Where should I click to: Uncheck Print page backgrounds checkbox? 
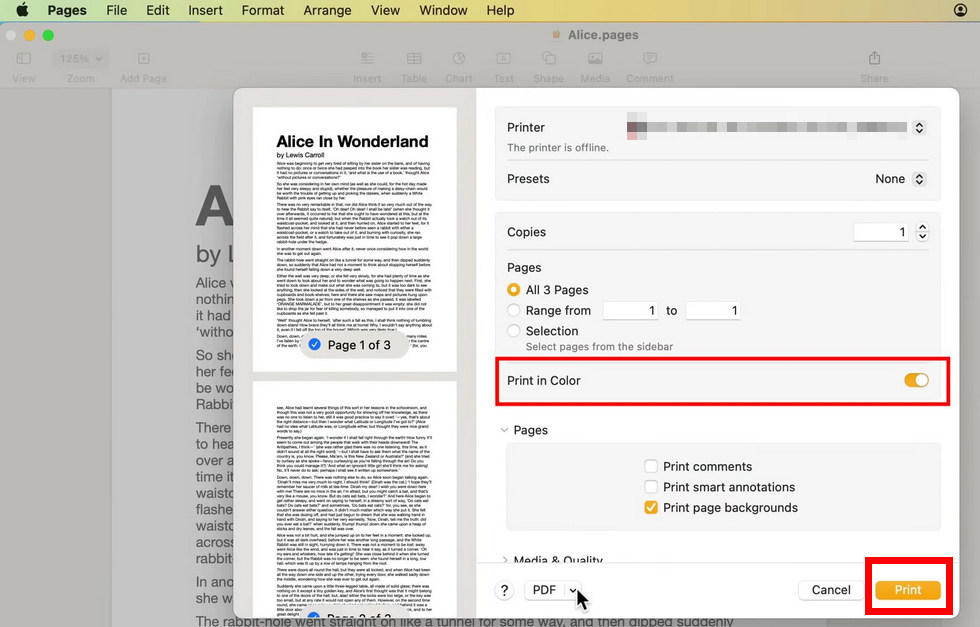pos(651,508)
